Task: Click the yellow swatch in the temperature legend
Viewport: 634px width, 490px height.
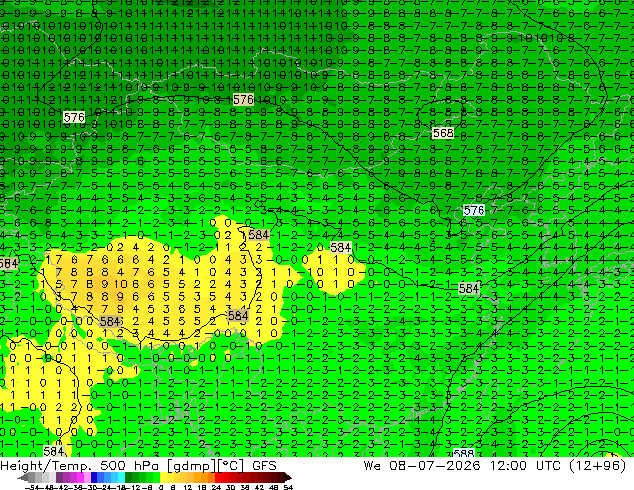Action: [x=163, y=477]
